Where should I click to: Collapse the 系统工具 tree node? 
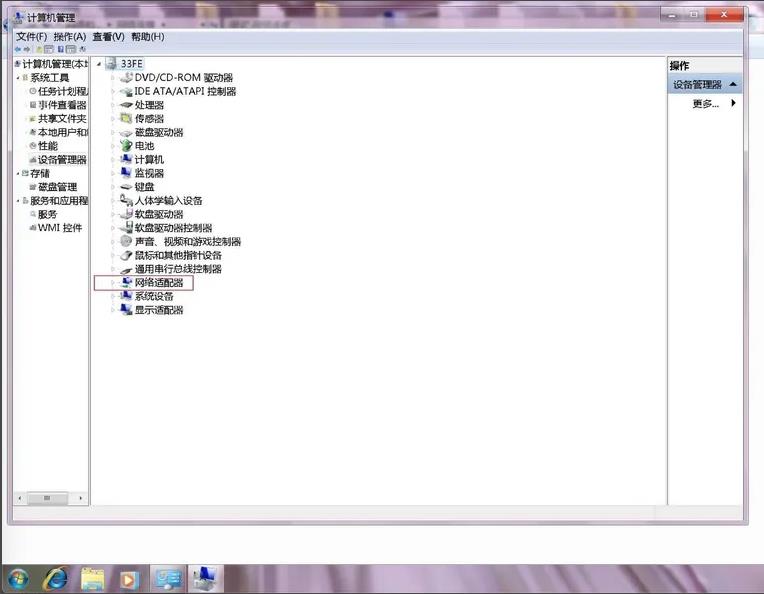(18, 77)
